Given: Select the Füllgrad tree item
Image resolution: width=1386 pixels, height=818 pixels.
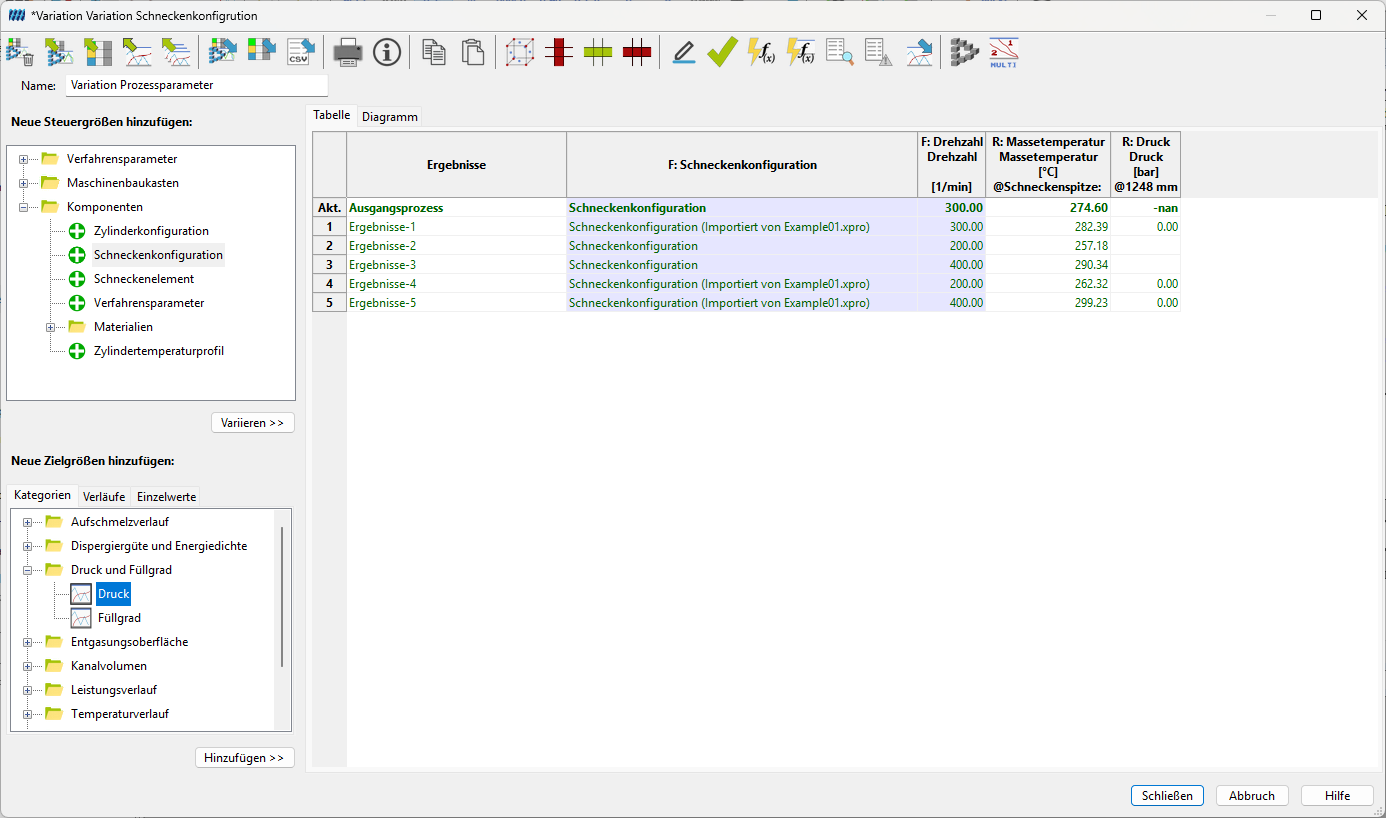Looking at the screenshot, I should point(119,618).
